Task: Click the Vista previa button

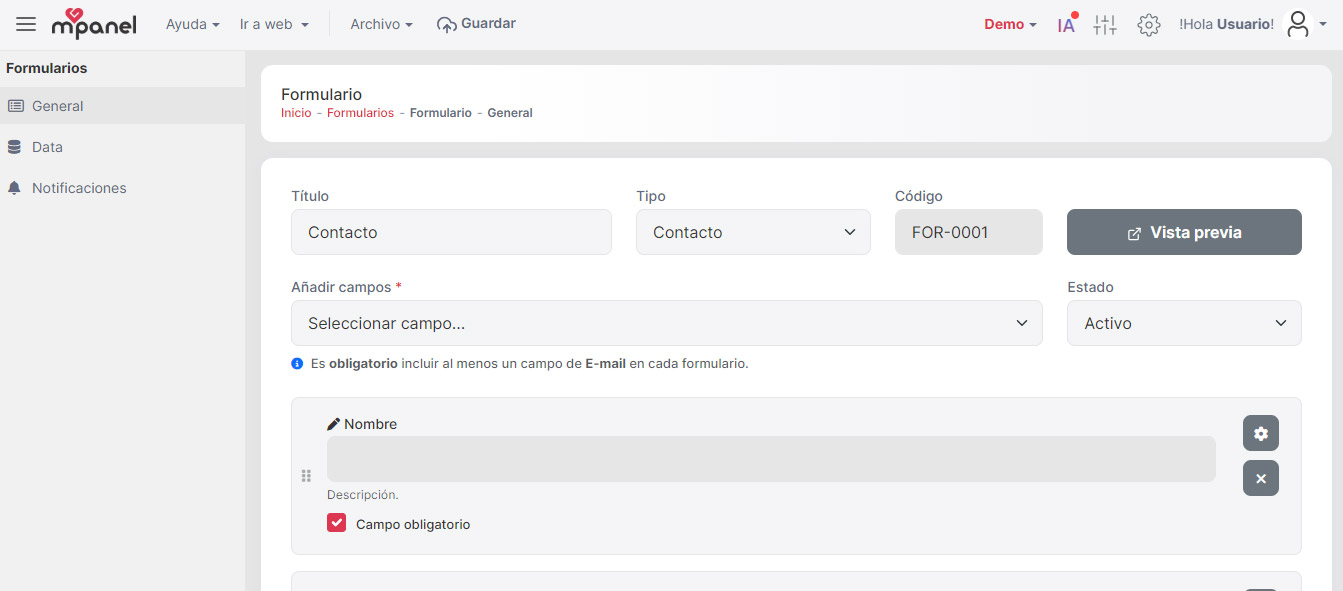Action: coord(1184,232)
